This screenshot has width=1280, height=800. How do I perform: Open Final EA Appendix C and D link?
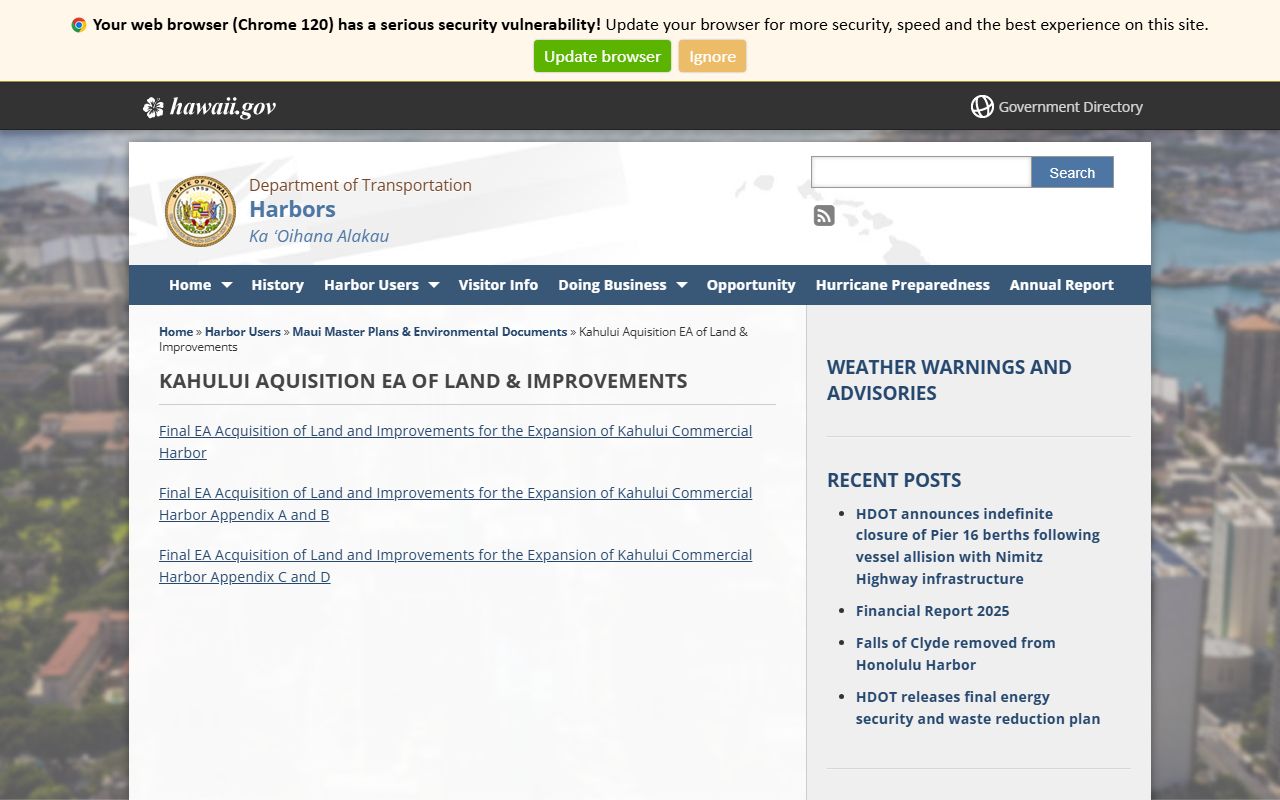[x=455, y=566]
